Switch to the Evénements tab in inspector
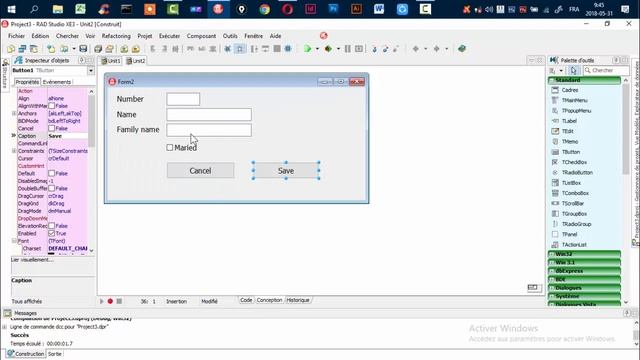 point(57,82)
